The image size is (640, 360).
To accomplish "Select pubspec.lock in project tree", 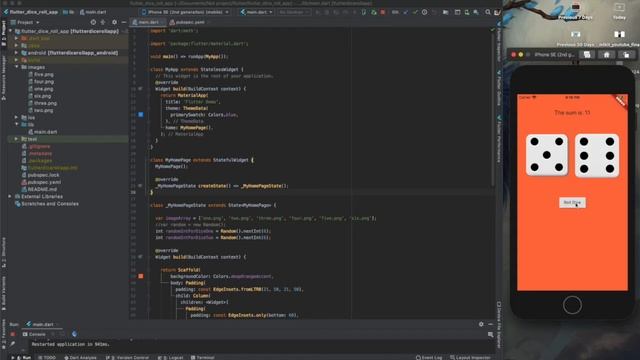I will (x=40, y=175).
